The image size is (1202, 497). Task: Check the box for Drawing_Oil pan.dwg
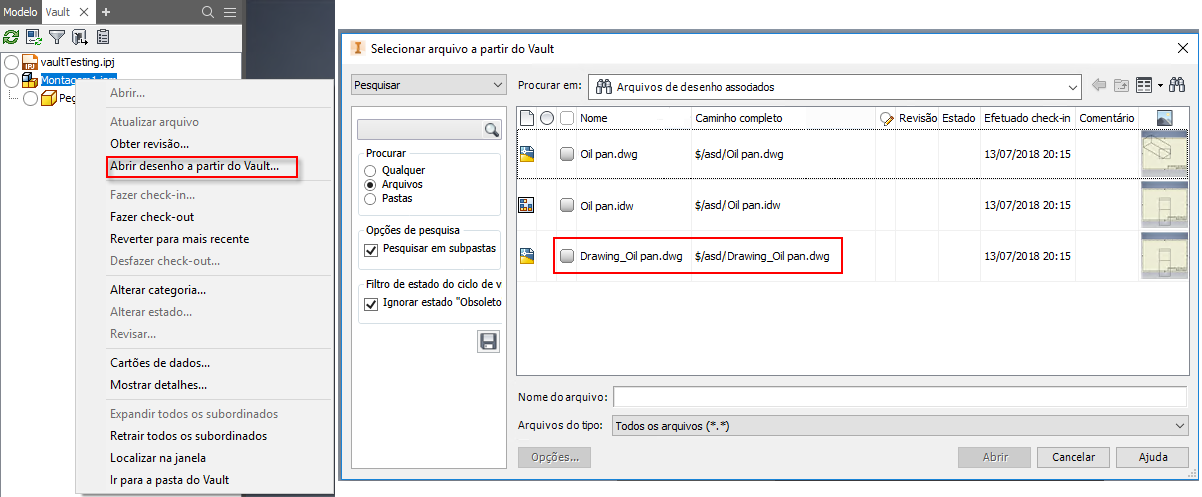[567, 256]
